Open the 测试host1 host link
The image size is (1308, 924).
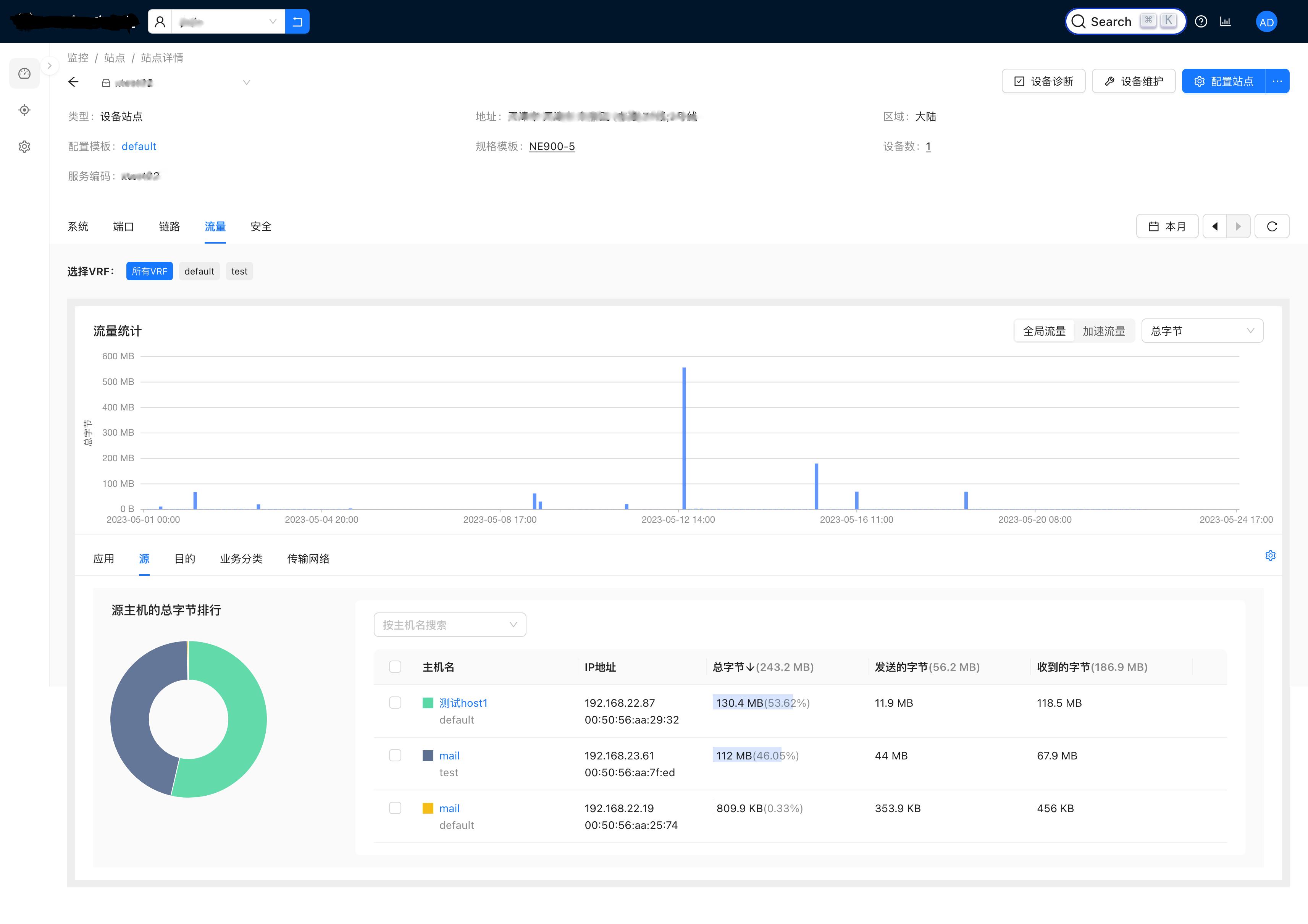(x=463, y=703)
